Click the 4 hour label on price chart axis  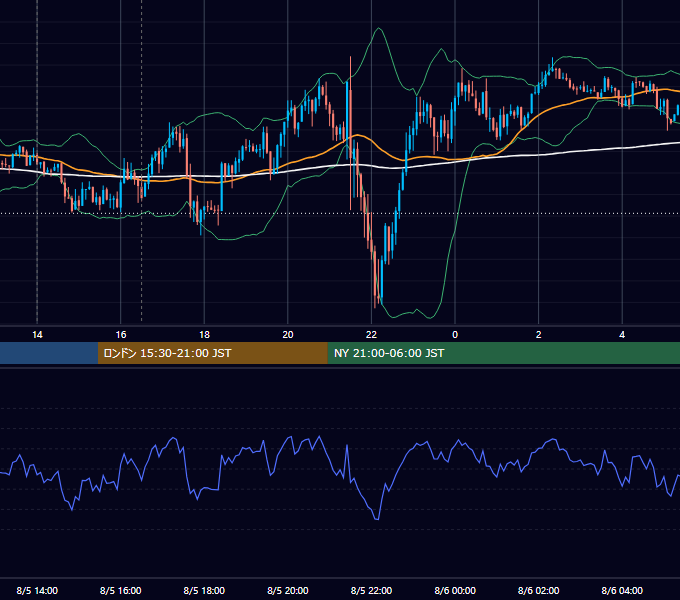pos(622,335)
